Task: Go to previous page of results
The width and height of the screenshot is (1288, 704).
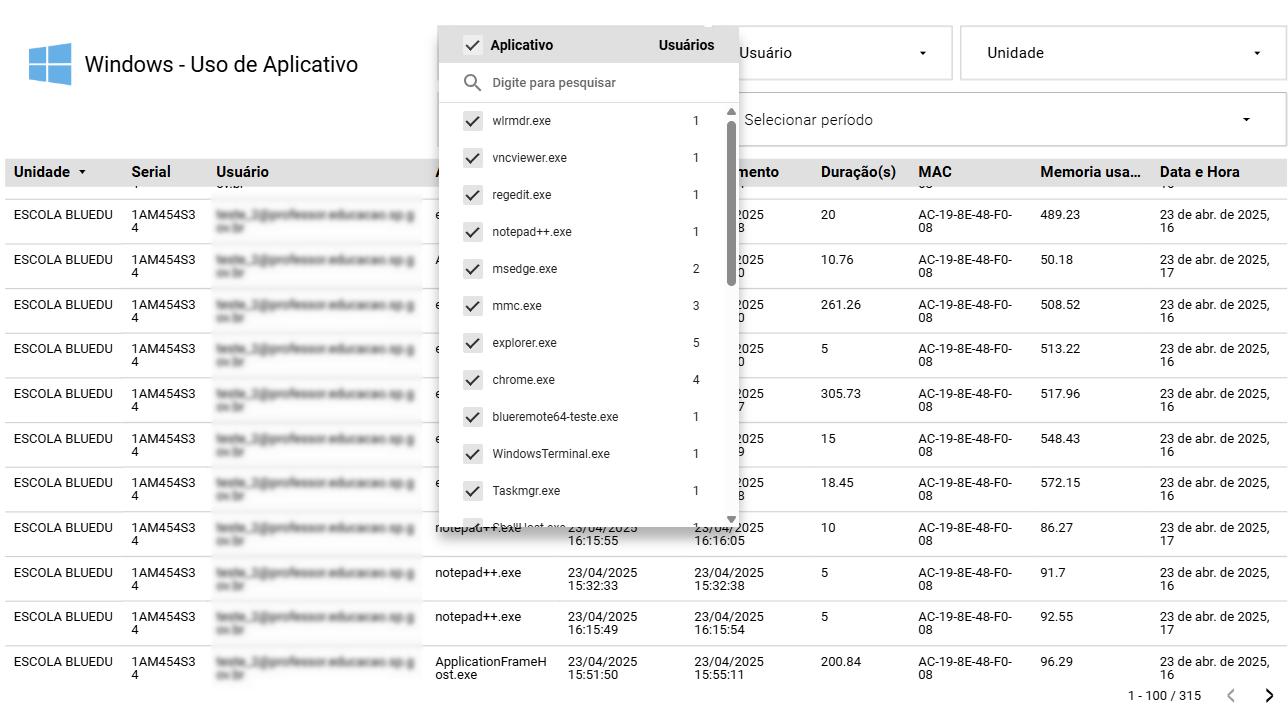Action: (x=1231, y=696)
